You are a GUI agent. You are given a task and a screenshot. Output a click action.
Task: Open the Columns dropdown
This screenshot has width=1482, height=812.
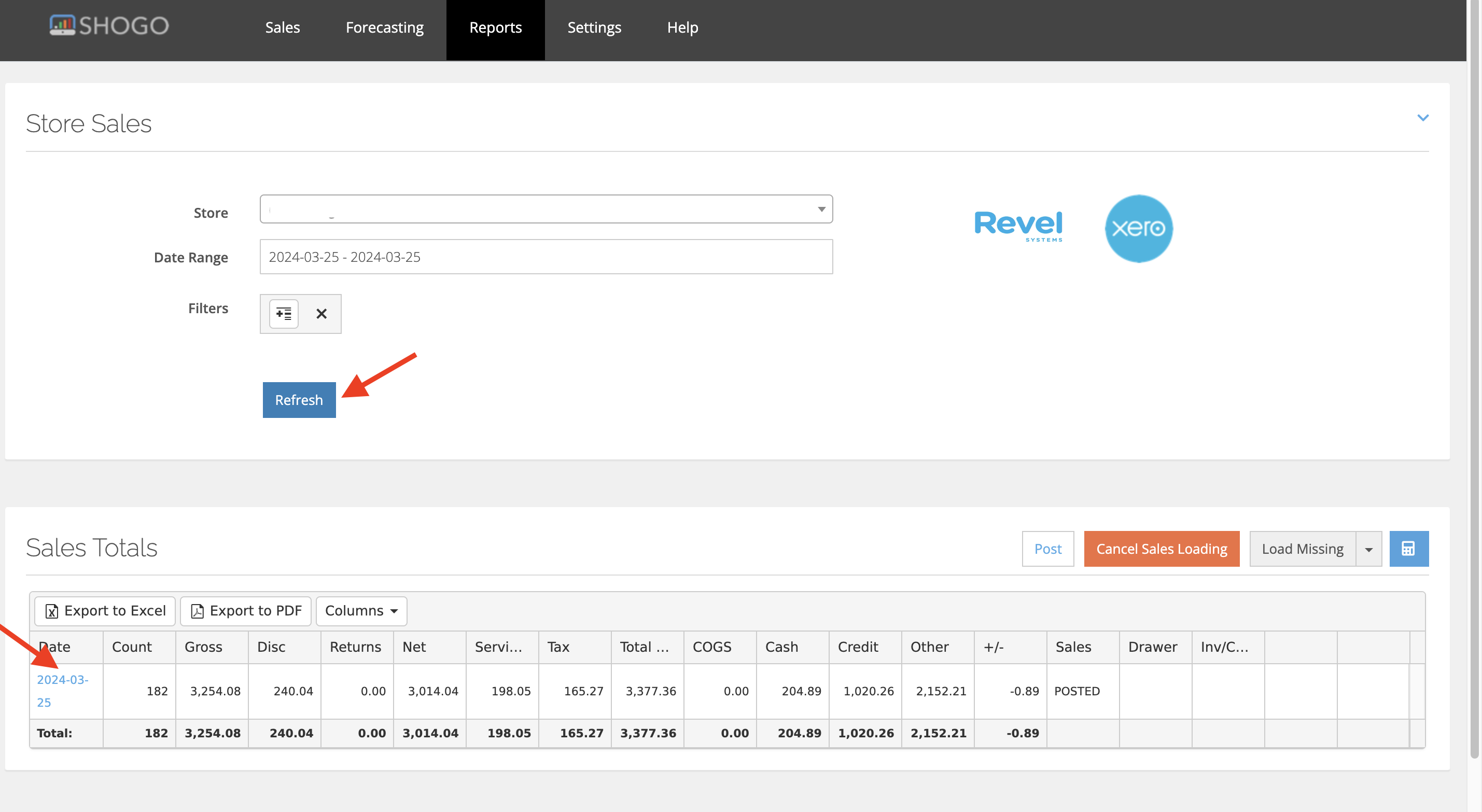[x=361, y=611]
